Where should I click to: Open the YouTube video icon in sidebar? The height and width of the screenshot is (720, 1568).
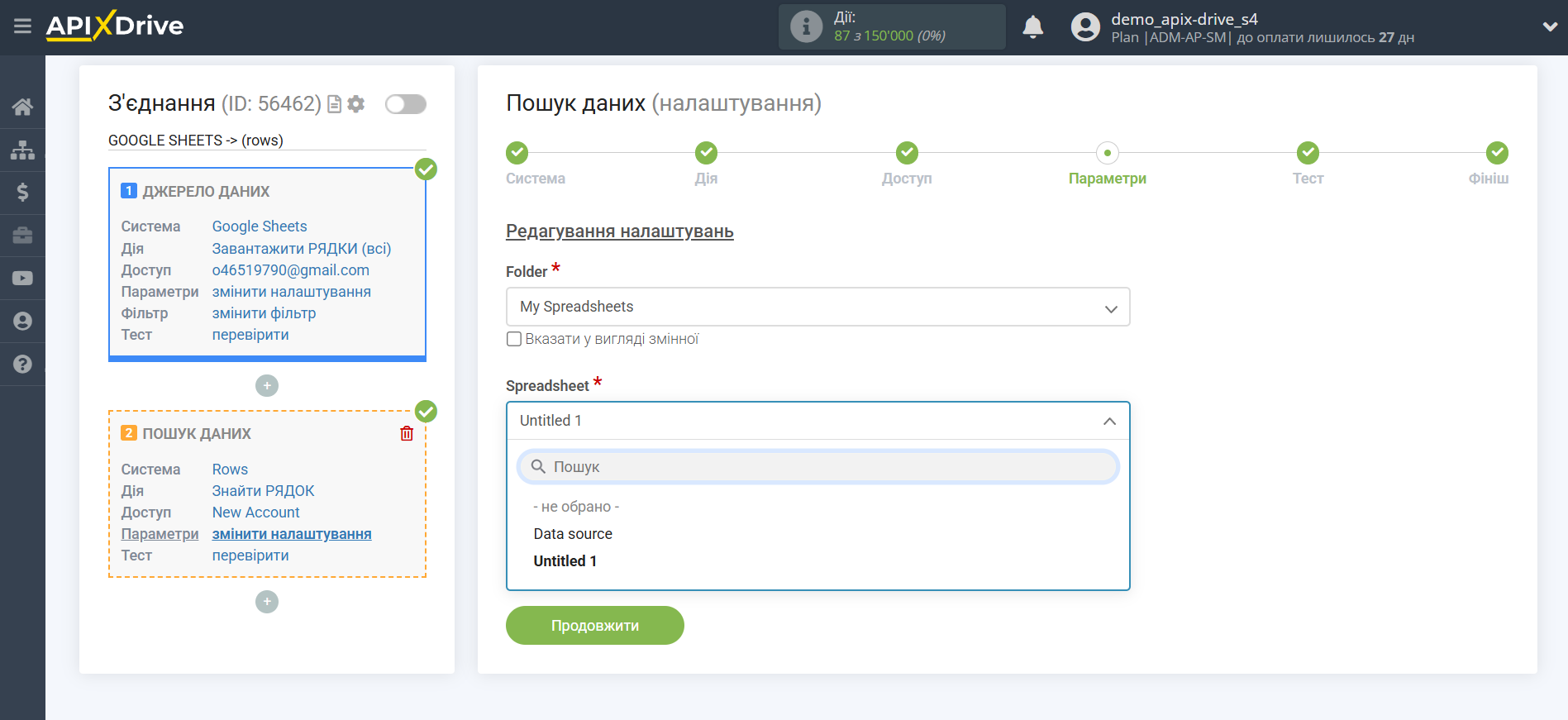pyautogui.click(x=22, y=279)
